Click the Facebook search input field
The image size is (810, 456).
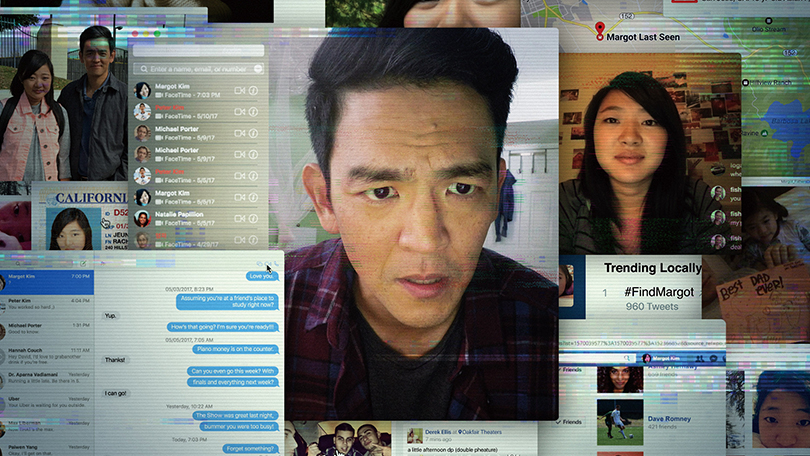coord(595,358)
